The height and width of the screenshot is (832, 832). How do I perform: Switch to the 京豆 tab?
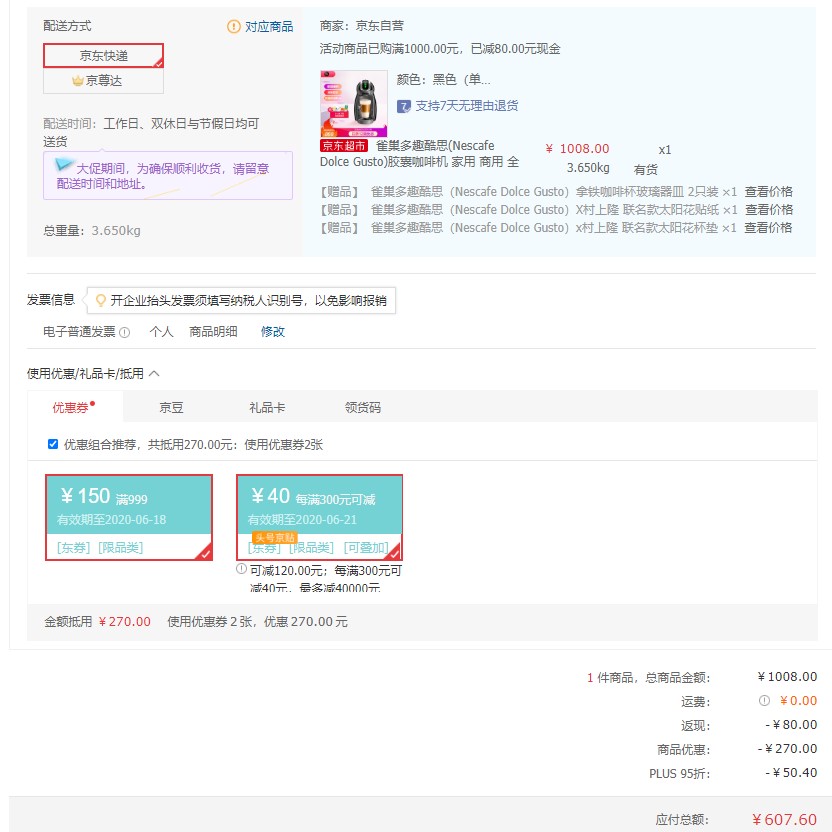[x=171, y=408]
